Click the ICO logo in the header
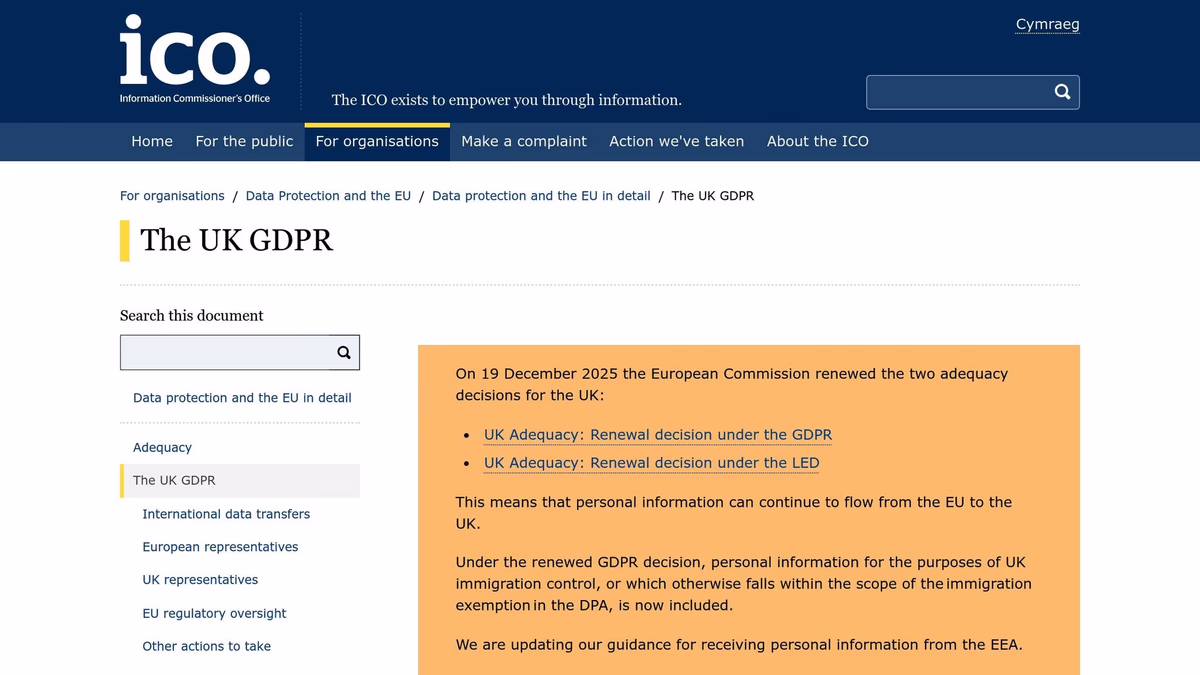1200x675 pixels. point(195,60)
